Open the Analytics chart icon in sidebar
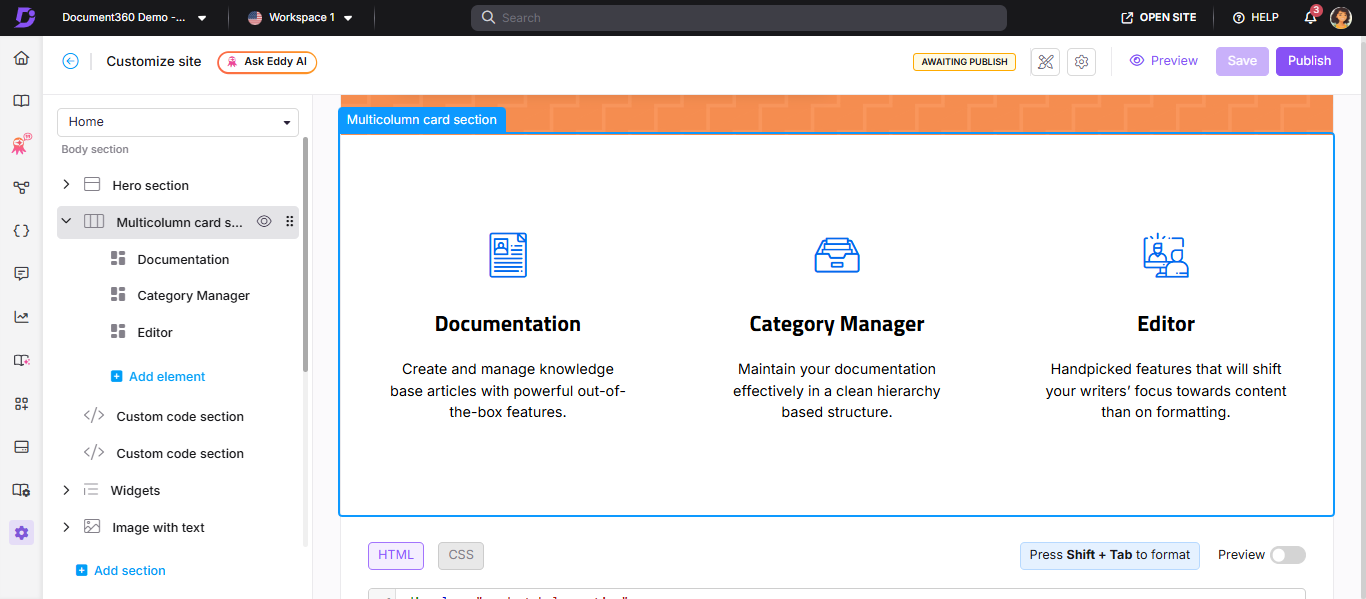 pos(21,317)
